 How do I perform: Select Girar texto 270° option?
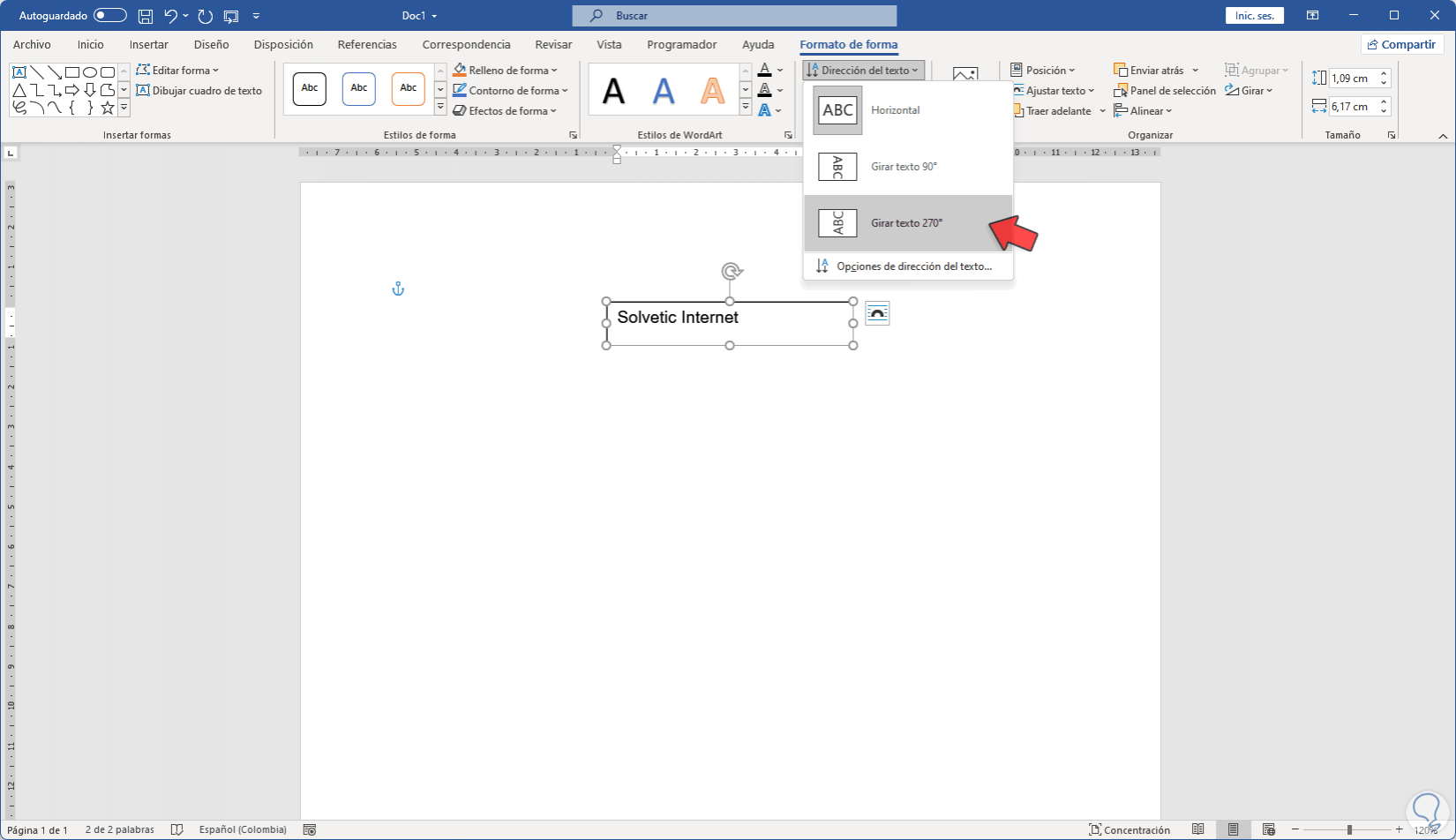pyautogui.click(x=908, y=223)
